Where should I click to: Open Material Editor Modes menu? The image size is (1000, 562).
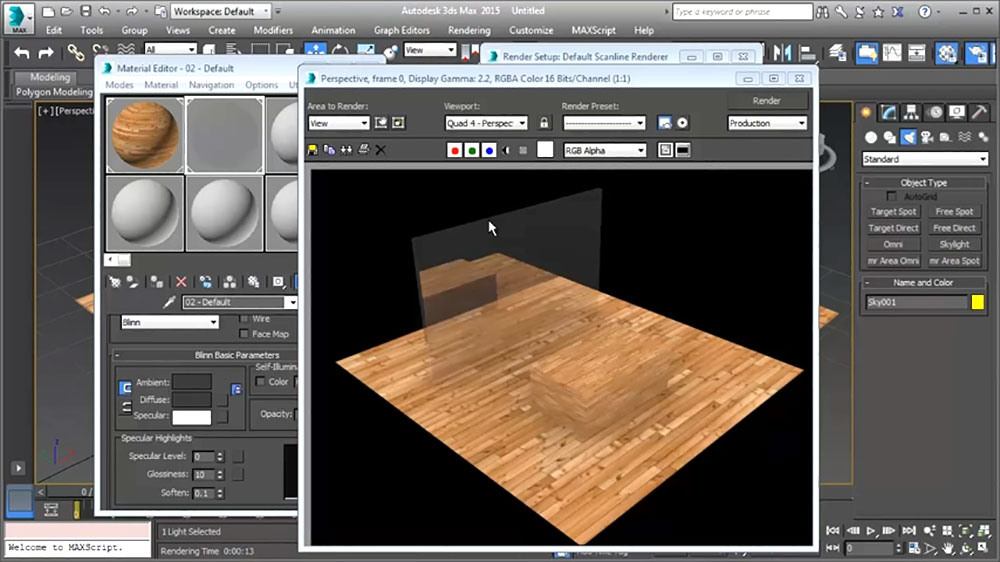click(119, 85)
